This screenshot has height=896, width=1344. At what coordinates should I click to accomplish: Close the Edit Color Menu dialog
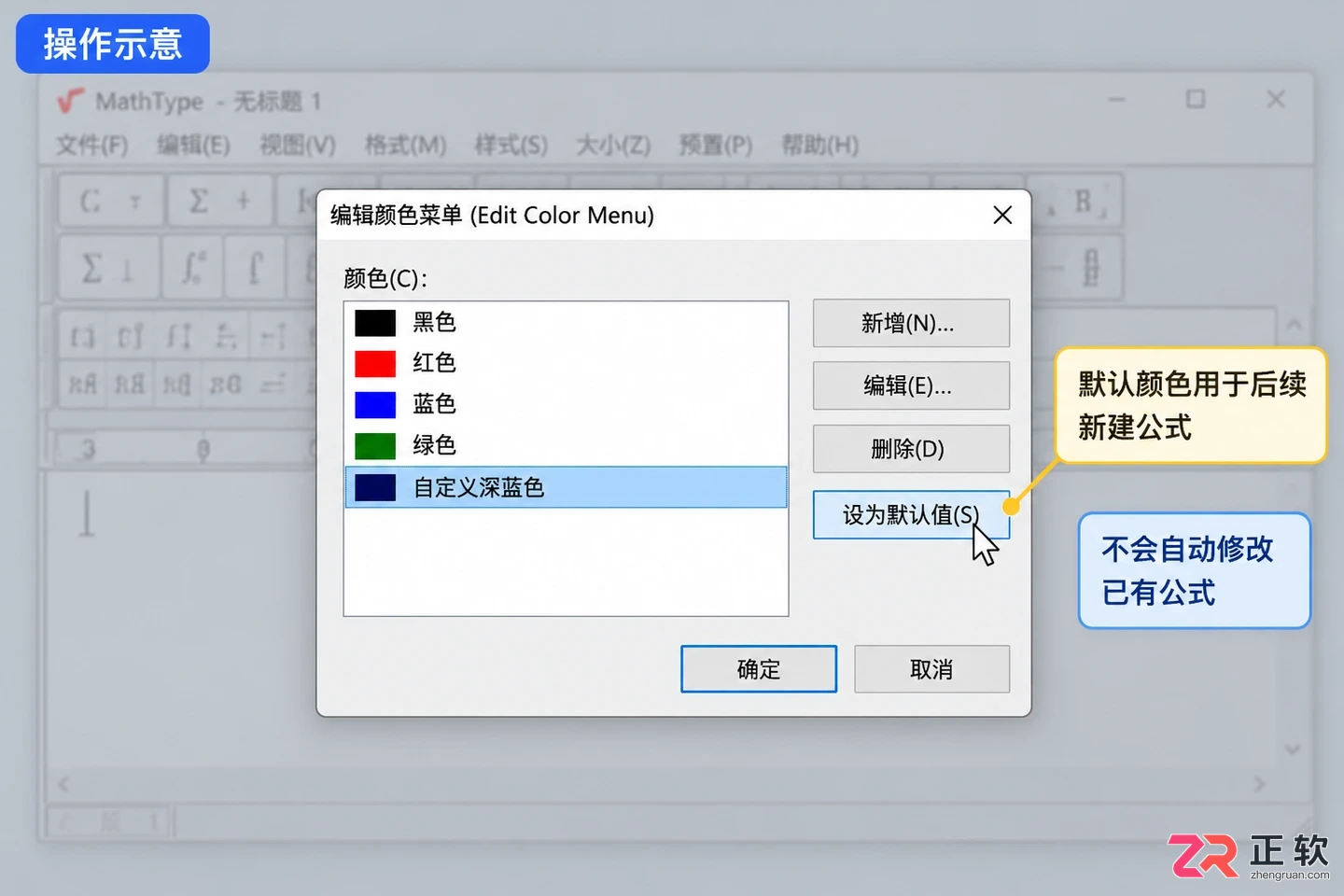coord(1002,216)
